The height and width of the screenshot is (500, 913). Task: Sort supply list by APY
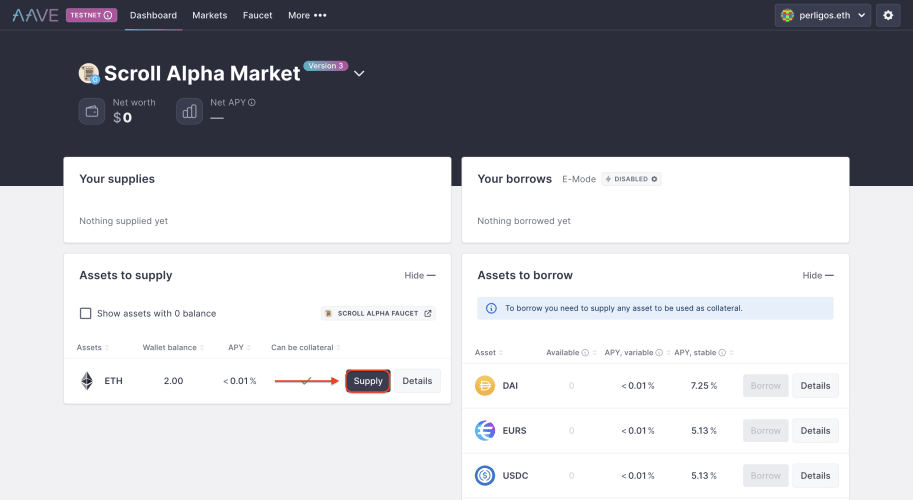239,347
